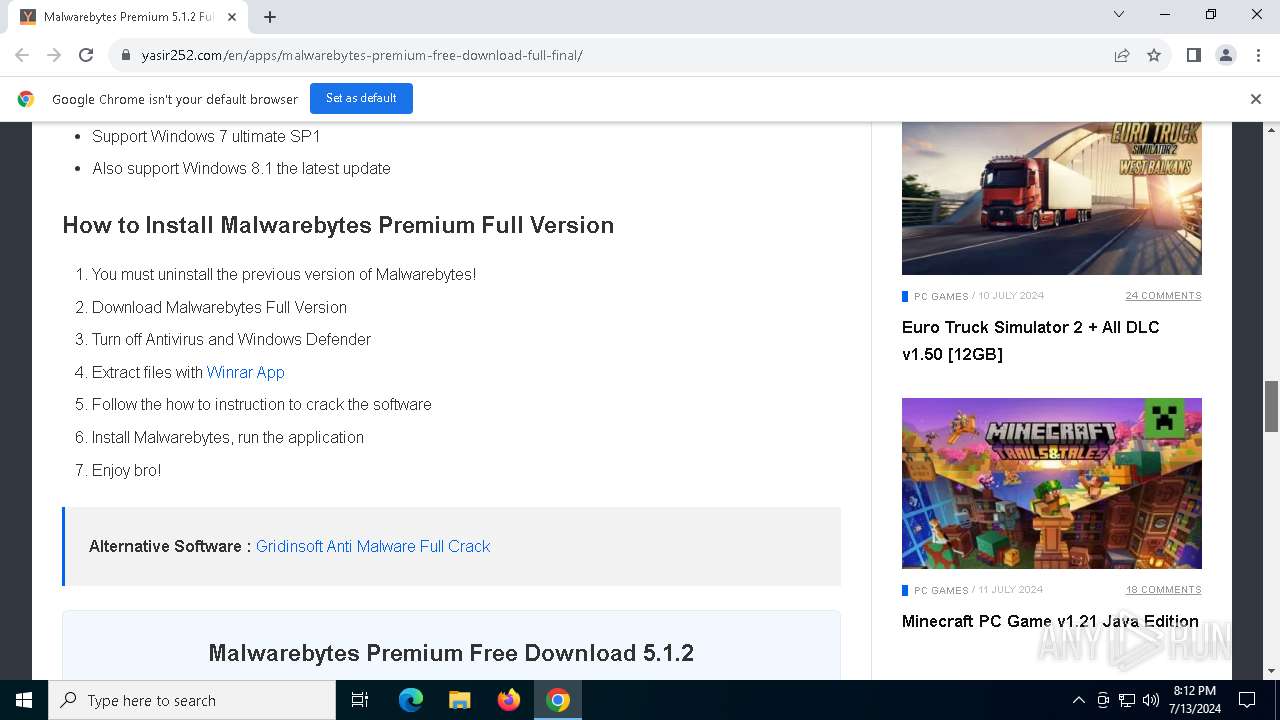This screenshot has height=720, width=1280.
Task: Close the Malwarebytes Premium tab
Action: [x=233, y=17]
